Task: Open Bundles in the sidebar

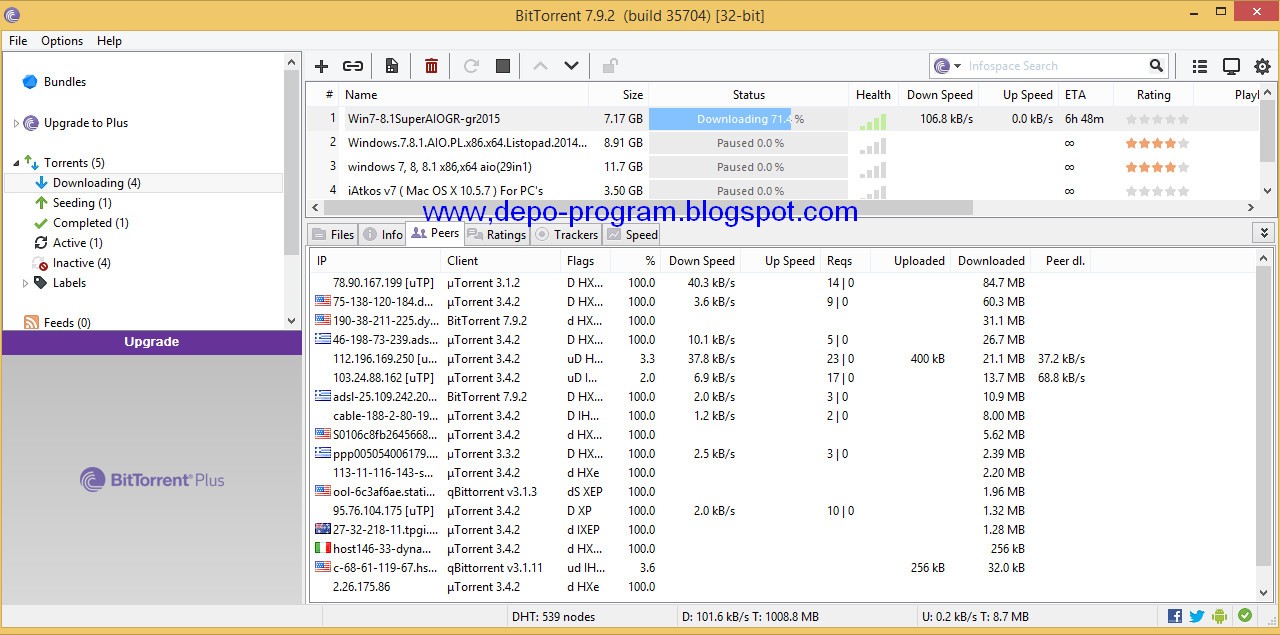Action: pos(65,82)
